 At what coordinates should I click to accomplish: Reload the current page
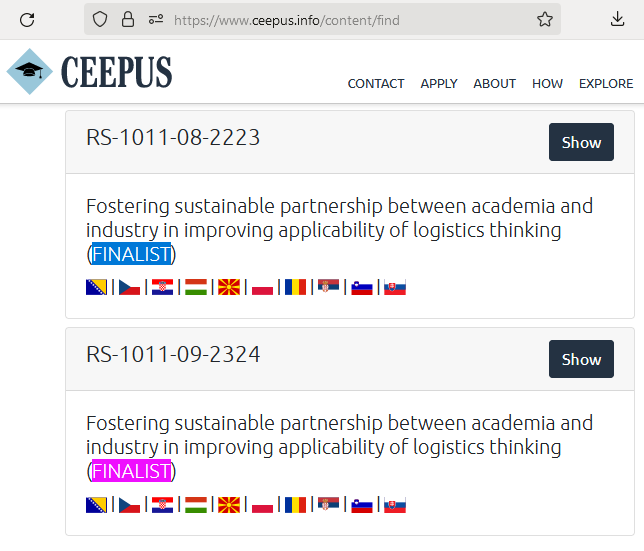(x=27, y=19)
